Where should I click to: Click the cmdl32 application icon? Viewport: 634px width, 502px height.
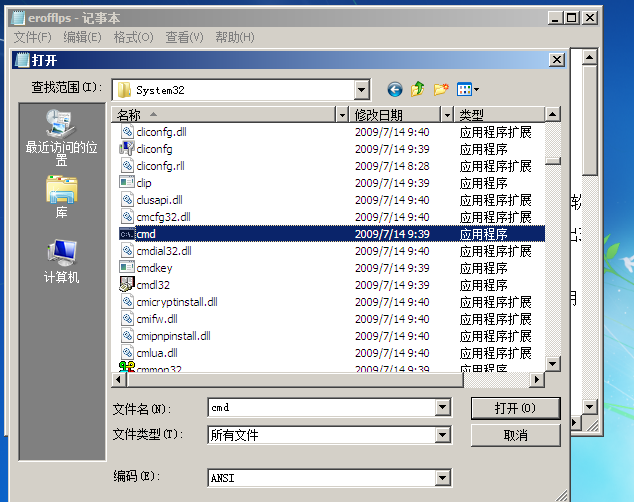coord(127,284)
